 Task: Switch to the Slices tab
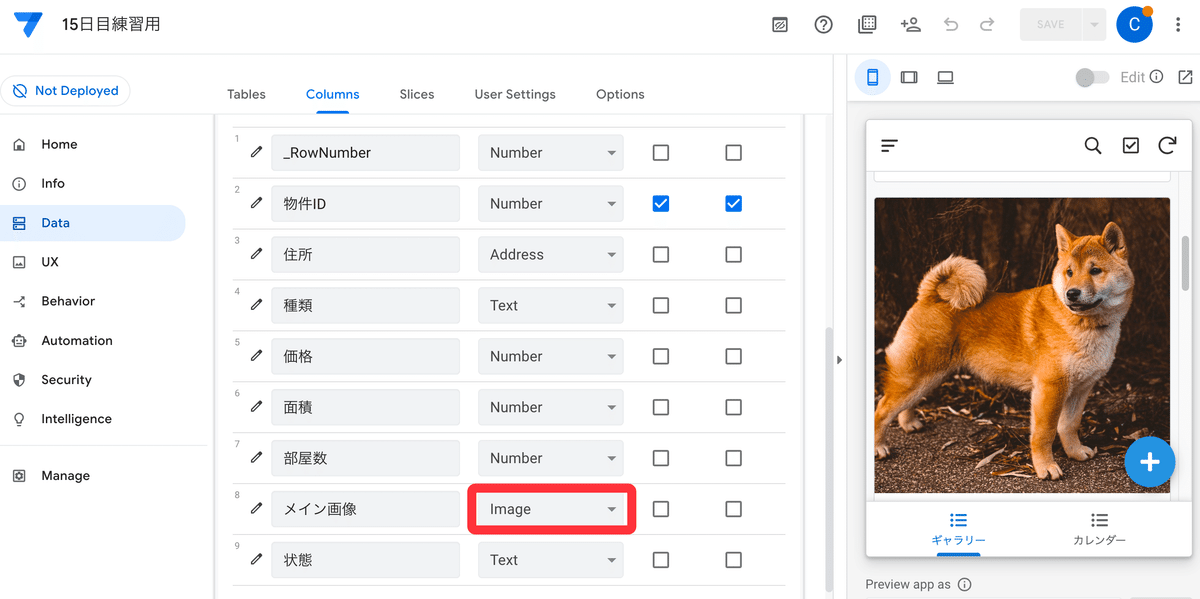click(416, 94)
